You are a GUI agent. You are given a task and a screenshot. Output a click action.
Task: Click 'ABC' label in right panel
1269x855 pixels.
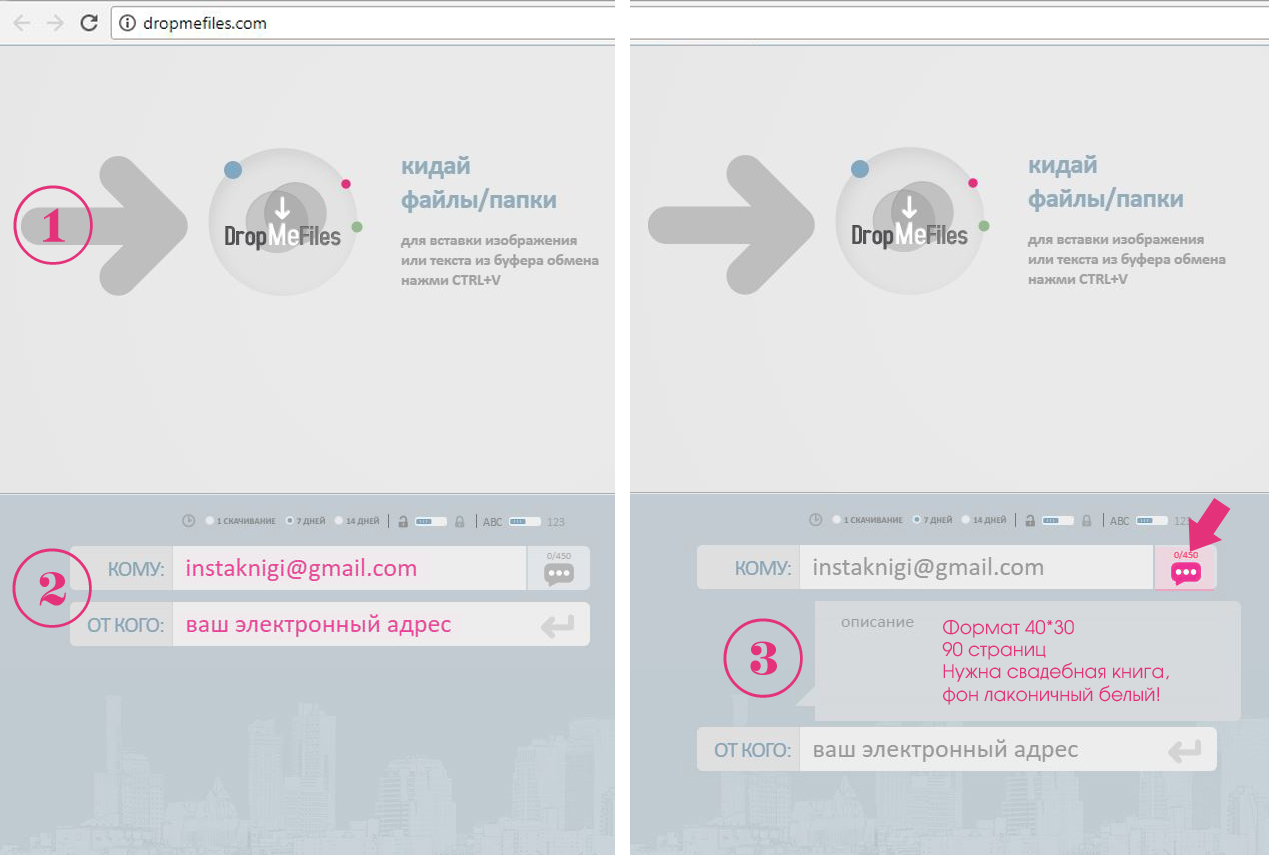coord(1120,520)
